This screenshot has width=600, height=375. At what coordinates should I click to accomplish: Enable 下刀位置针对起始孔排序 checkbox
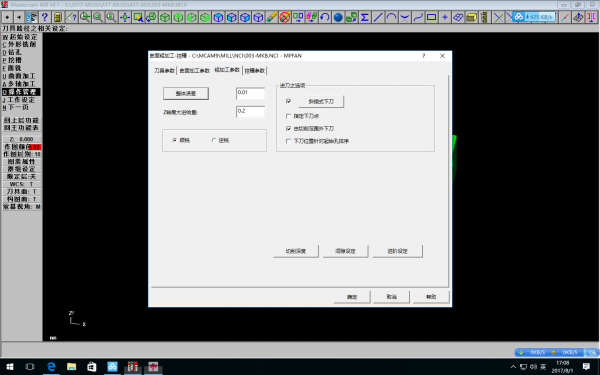tap(289, 141)
